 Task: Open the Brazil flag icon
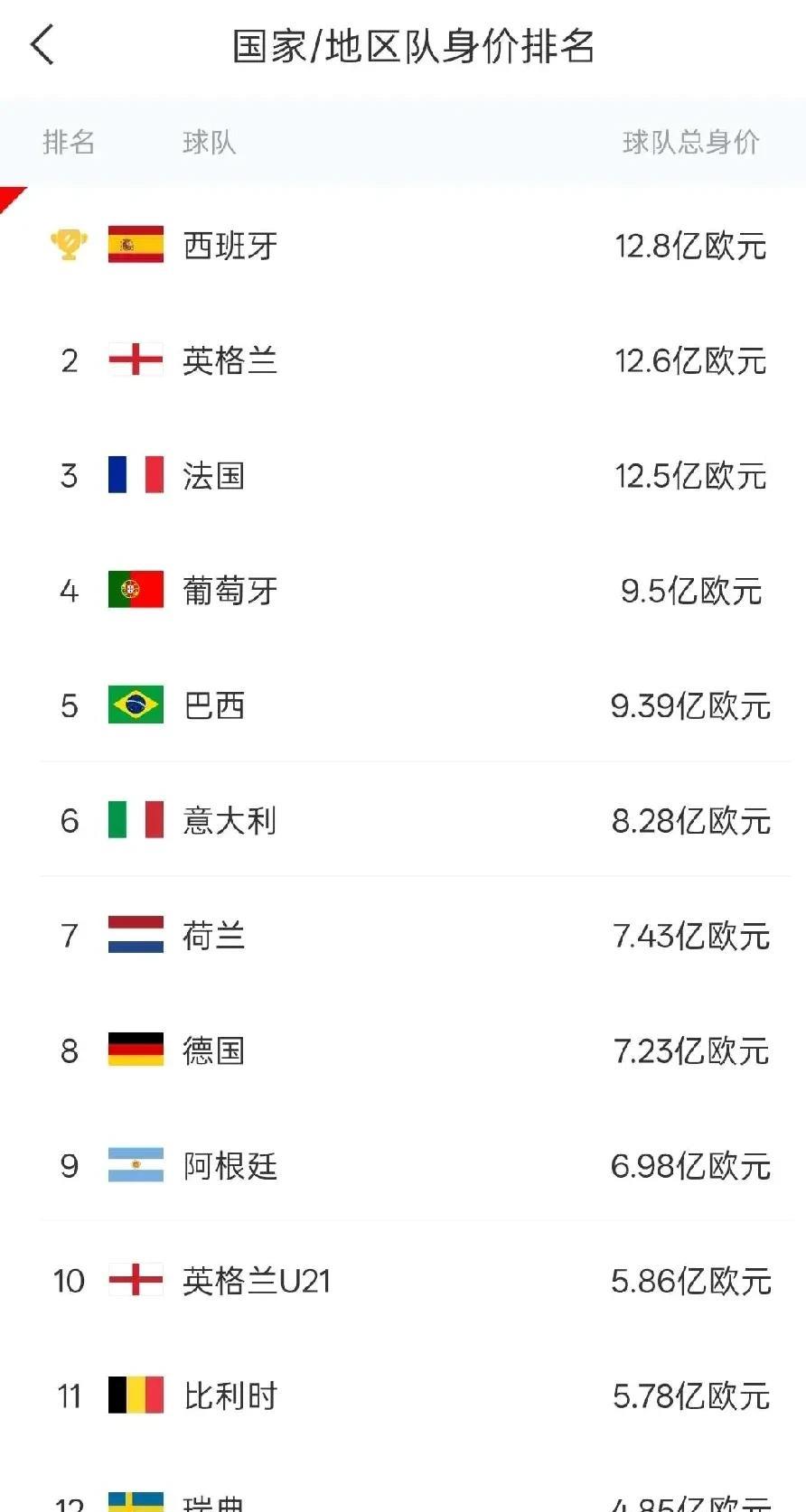pos(136,705)
